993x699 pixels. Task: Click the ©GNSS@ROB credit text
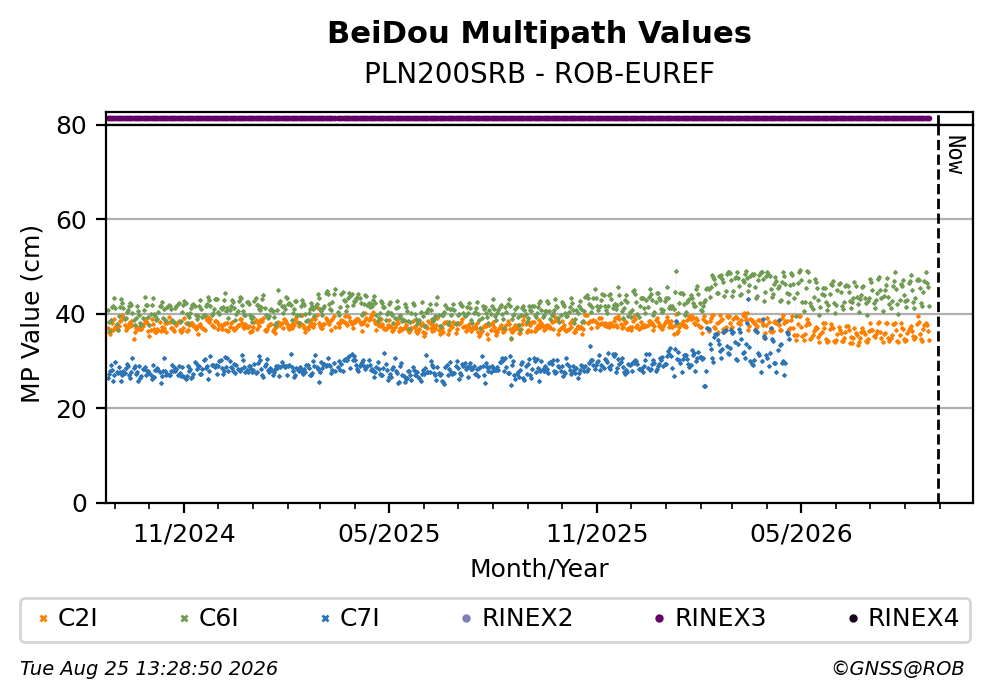coord(898,669)
